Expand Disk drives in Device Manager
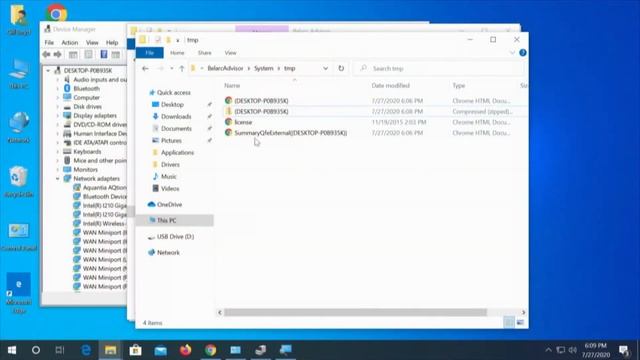The image size is (640, 360). pyautogui.click(x=58, y=107)
